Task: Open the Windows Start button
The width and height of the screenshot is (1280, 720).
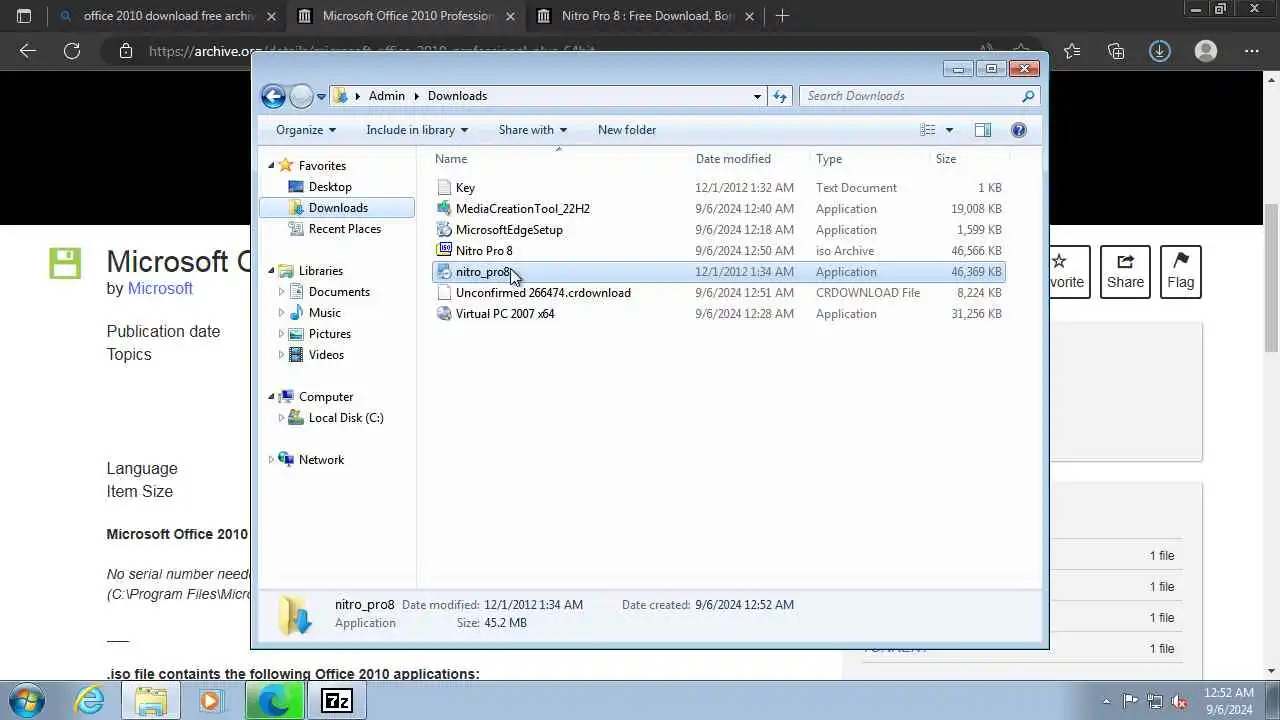Action: pyautogui.click(x=27, y=701)
